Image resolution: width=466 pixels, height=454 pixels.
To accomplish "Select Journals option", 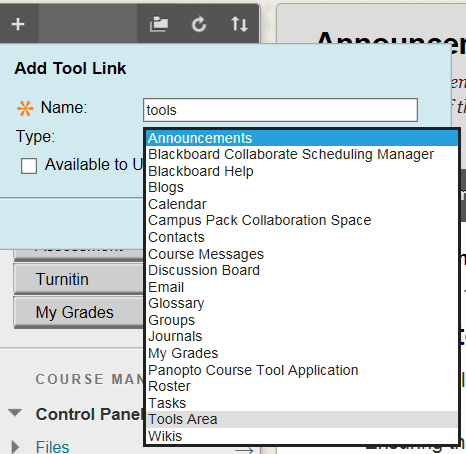I will tap(302, 336).
